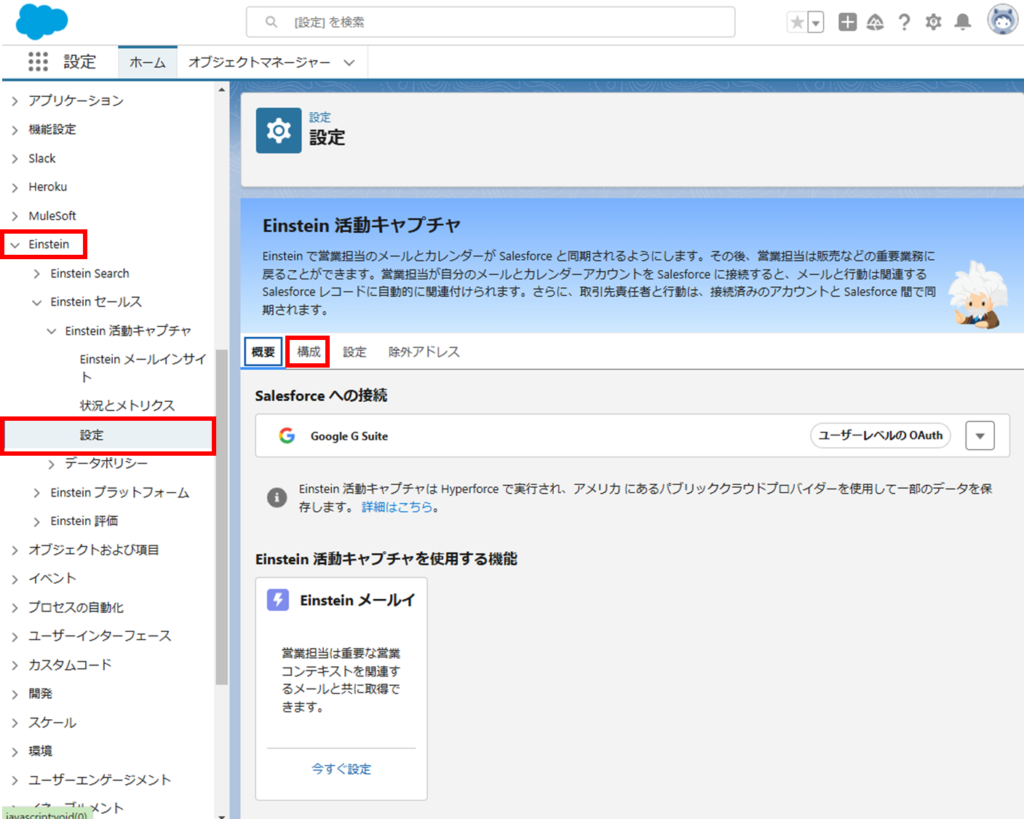This screenshot has height=819, width=1024.
Task: Click the 今すぐ設定 link
Action: [x=341, y=769]
